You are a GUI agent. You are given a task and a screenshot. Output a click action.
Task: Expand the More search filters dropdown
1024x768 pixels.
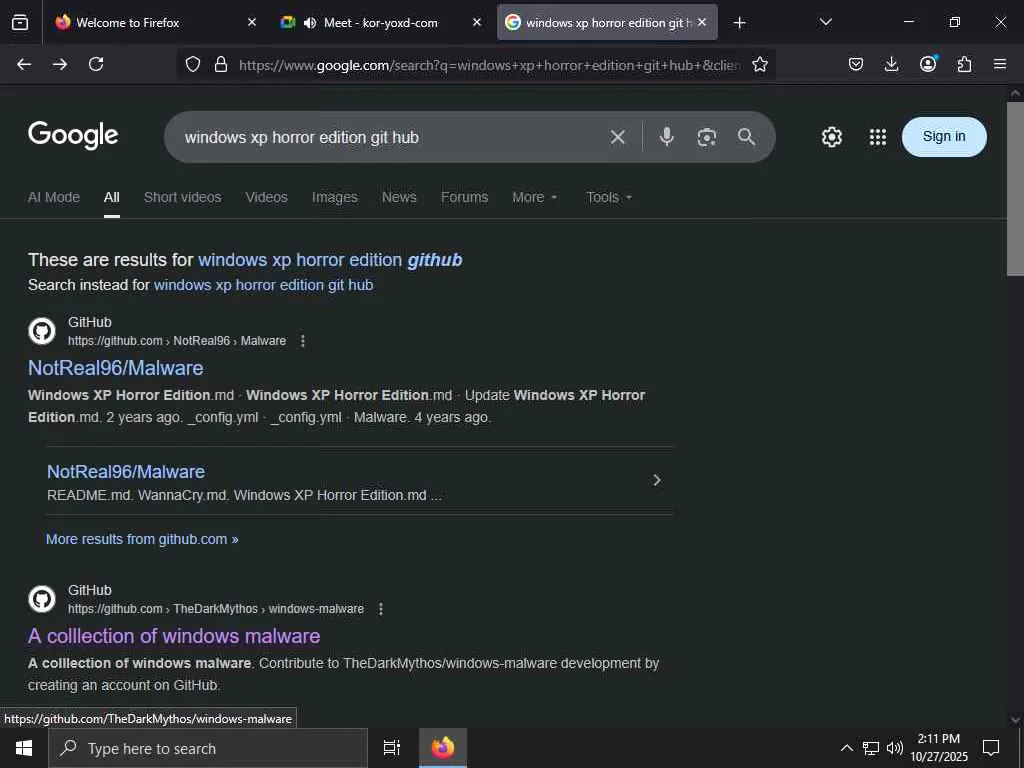(535, 197)
